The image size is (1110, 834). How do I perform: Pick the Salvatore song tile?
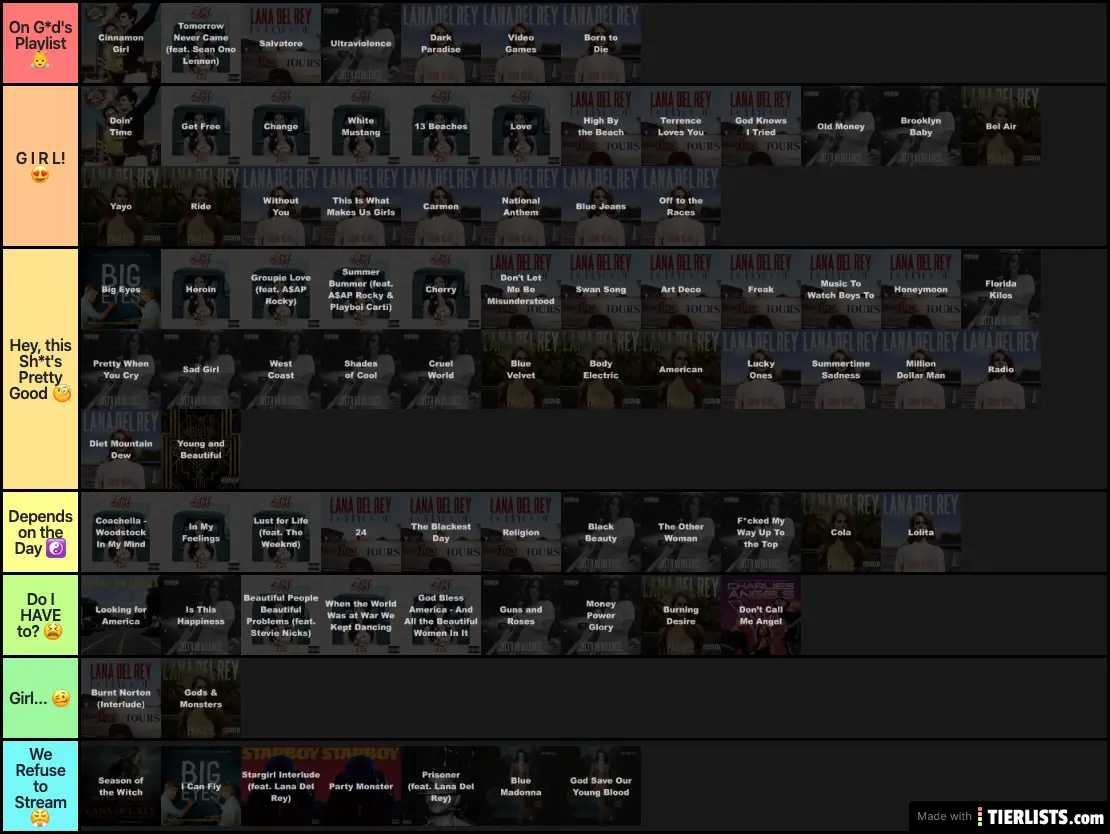click(281, 43)
